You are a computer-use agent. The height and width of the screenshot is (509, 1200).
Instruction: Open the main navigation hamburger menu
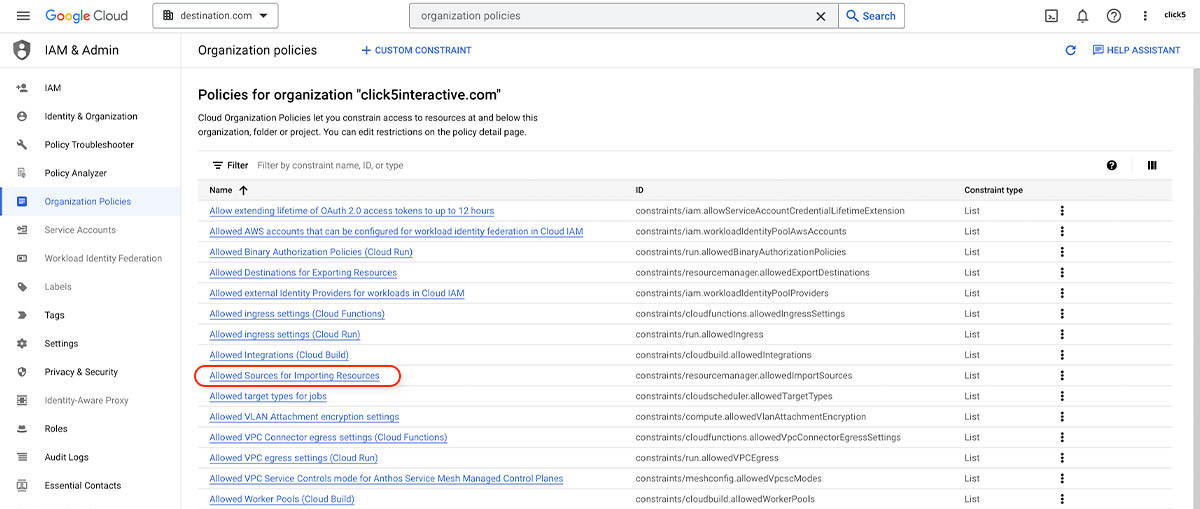(x=23, y=16)
